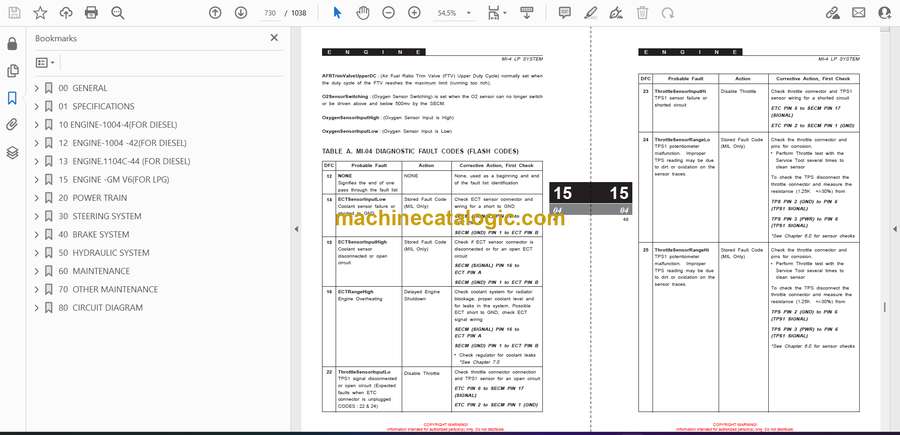900x435 pixels.
Task: Expand 13 ENGINE.1104C-44 bookmark chevron
Action: pyautogui.click(x=37, y=161)
